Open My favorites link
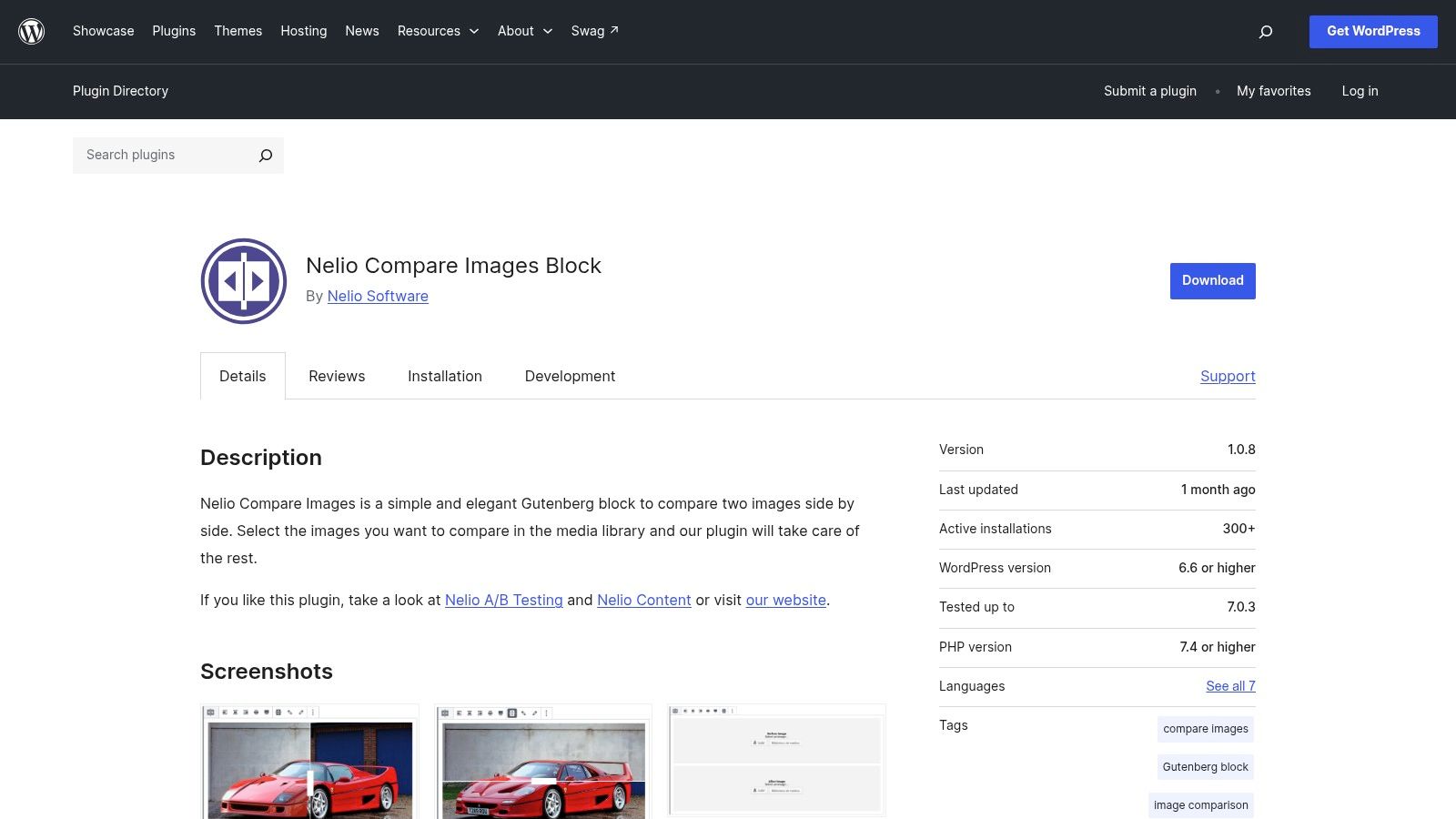The width and height of the screenshot is (1456, 819). click(x=1273, y=91)
